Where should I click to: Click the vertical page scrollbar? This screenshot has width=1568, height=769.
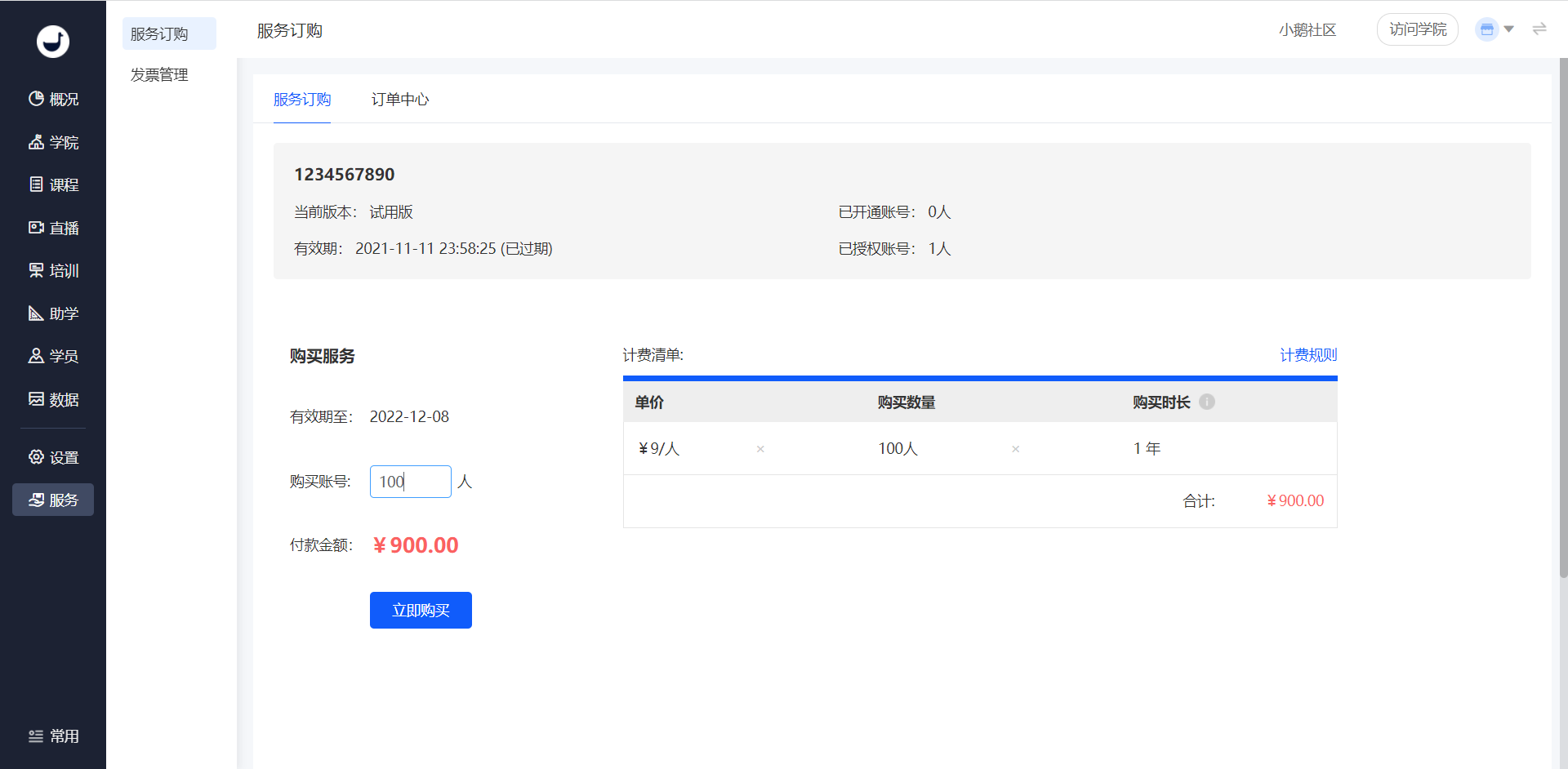tap(1563, 318)
